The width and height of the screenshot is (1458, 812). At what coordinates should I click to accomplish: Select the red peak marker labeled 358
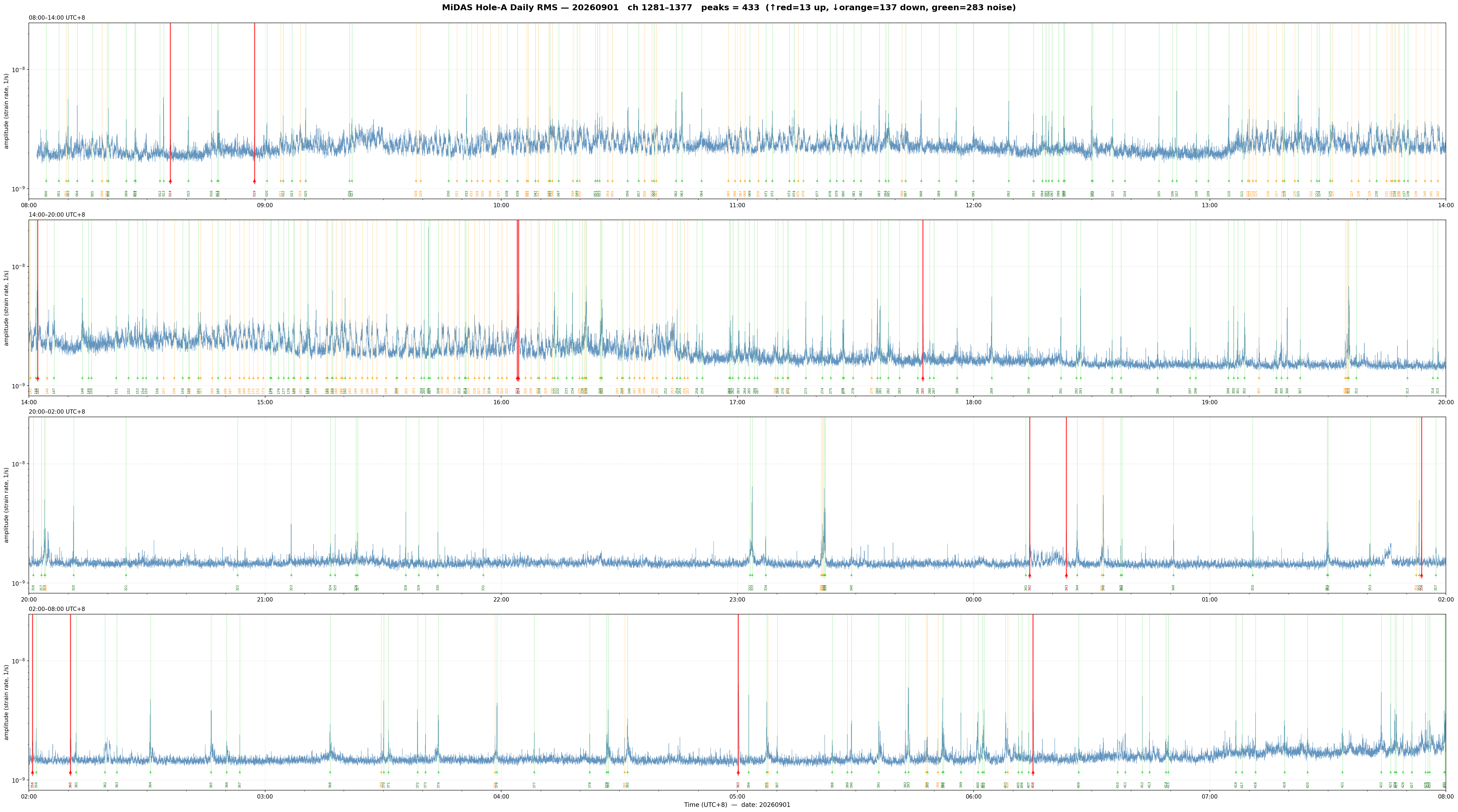tap(32, 772)
